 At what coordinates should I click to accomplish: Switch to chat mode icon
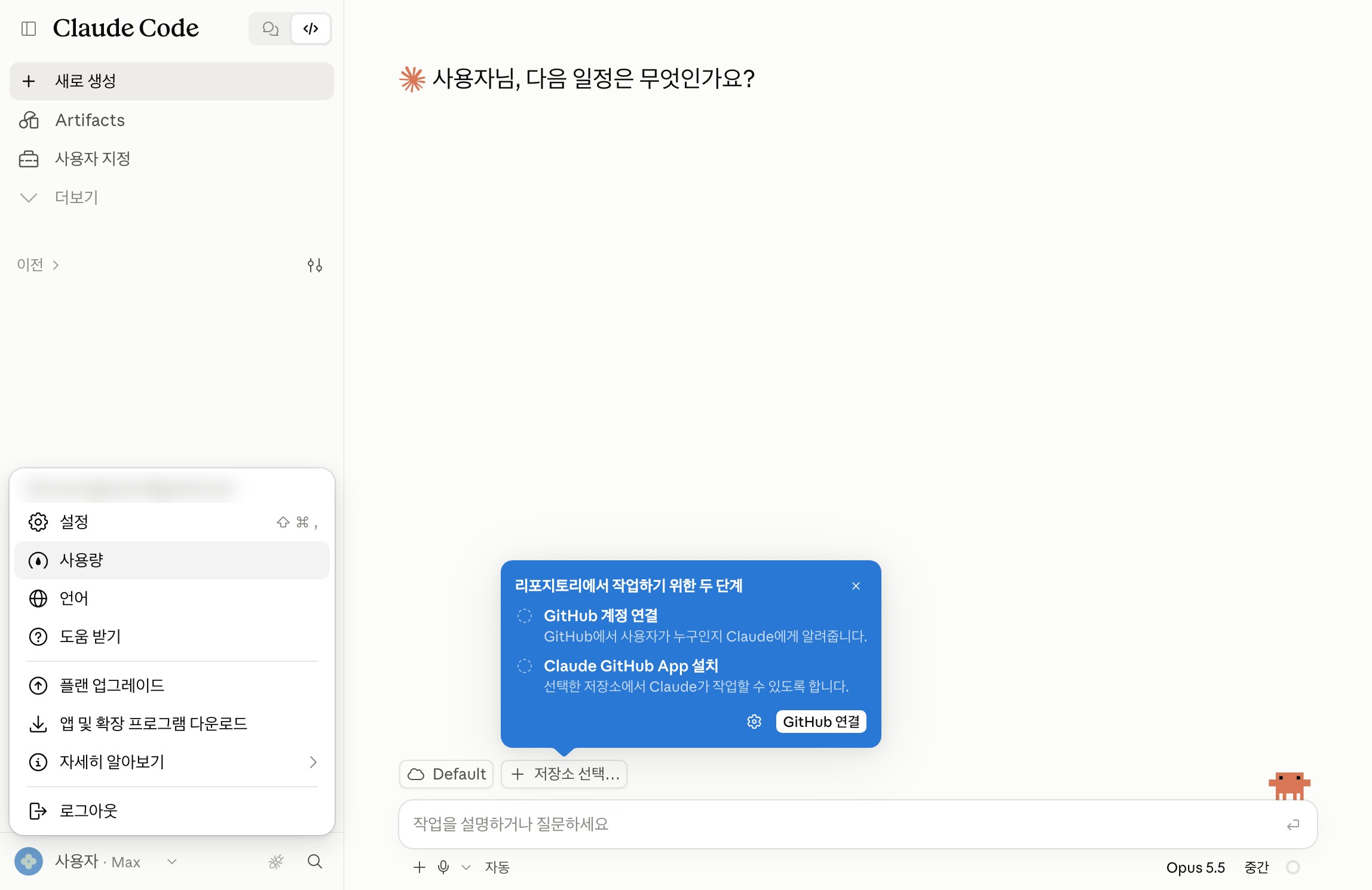coord(271,28)
